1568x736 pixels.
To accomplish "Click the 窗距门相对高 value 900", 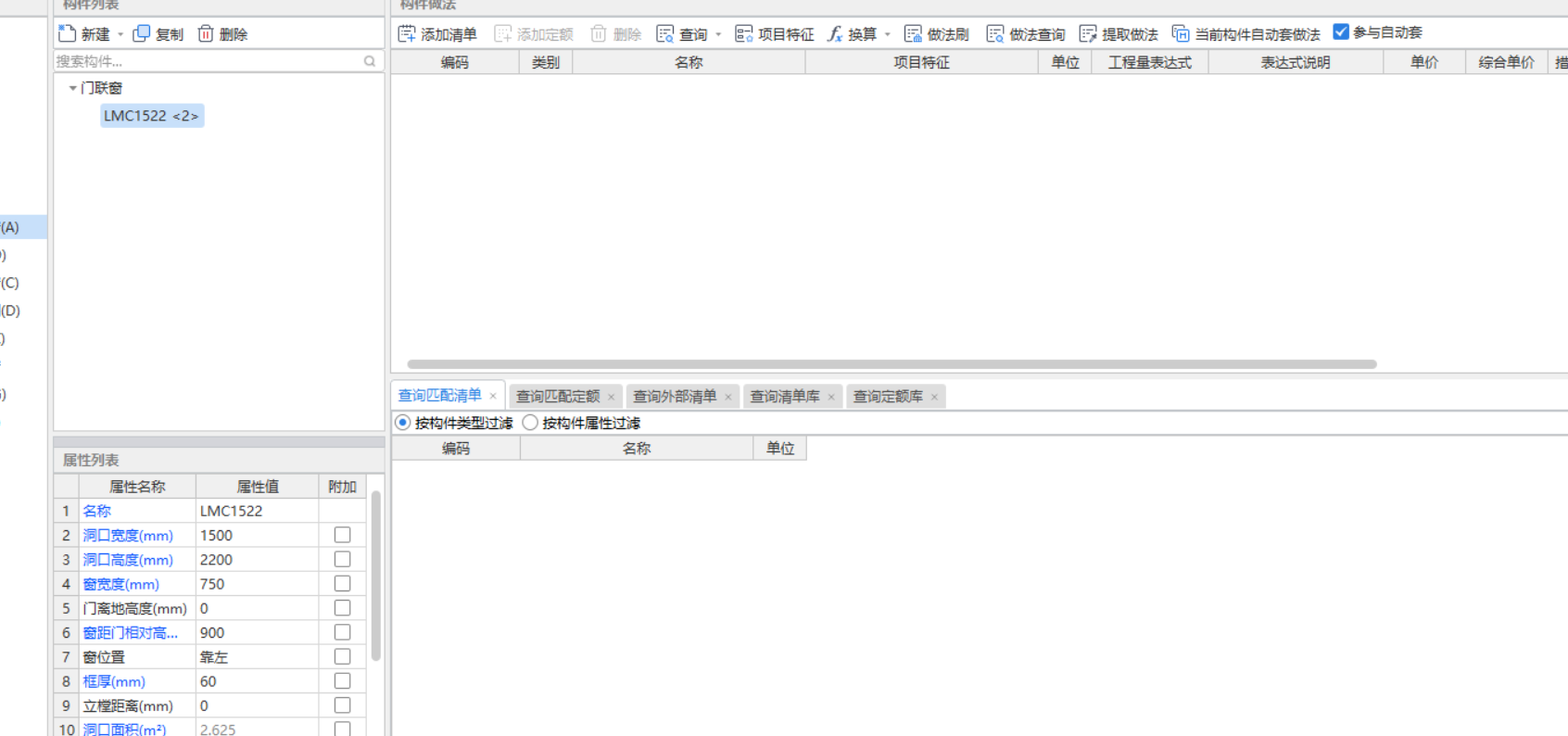I will click(x=257, y=632).
